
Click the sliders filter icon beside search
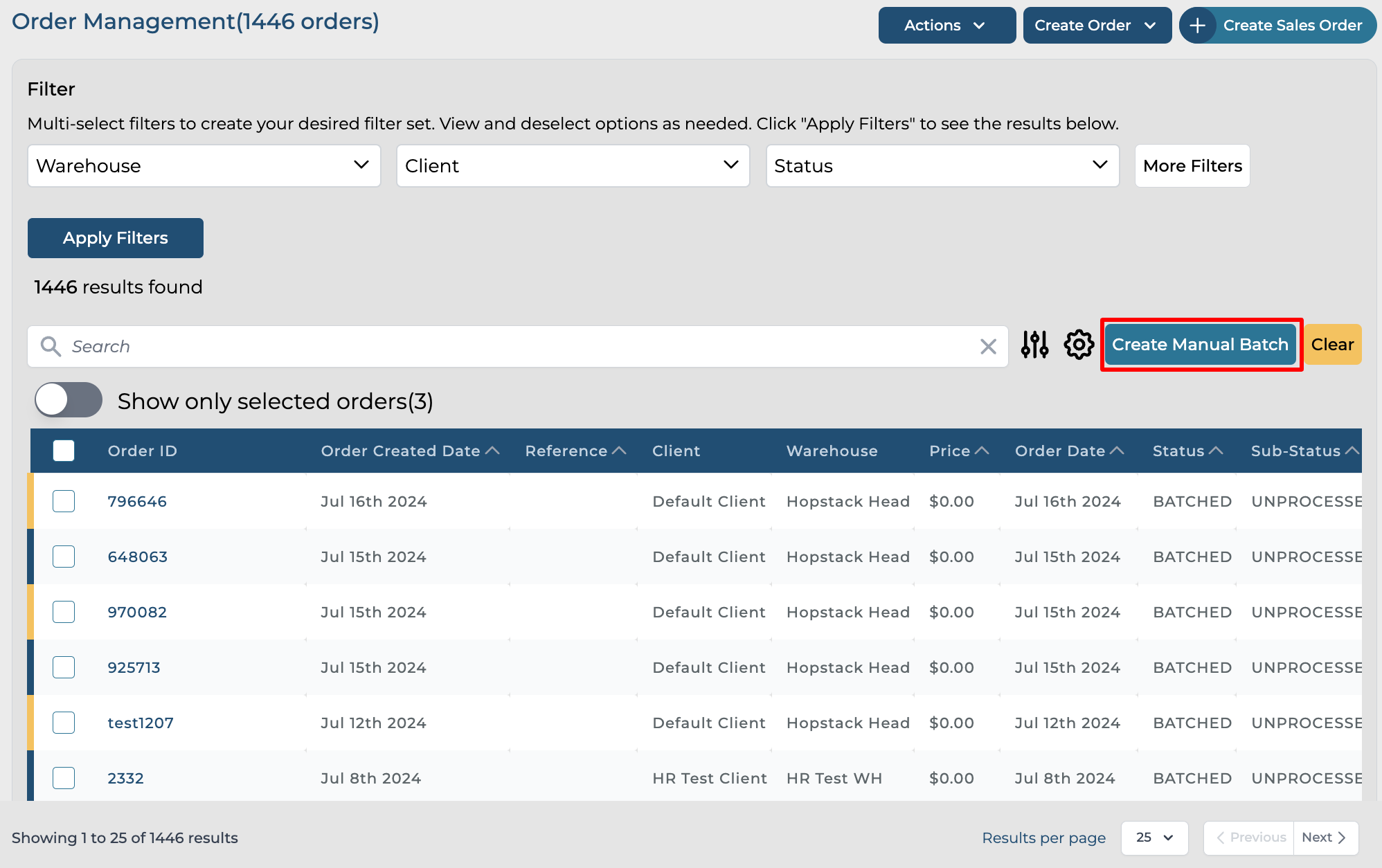click(1034, 345)
